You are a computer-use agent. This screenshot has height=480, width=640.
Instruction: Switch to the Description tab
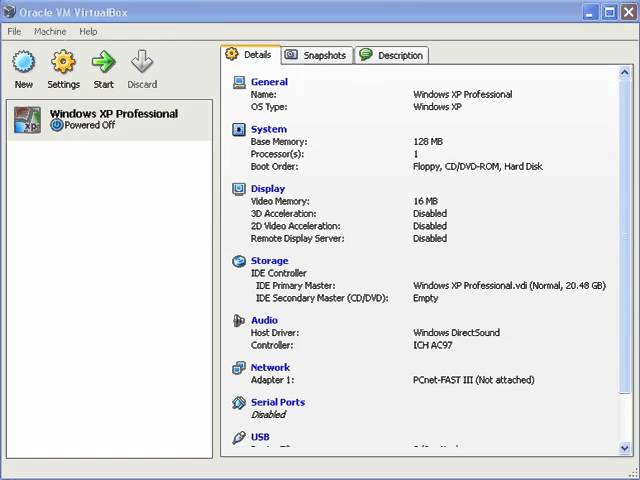click(x=391, y=55)
